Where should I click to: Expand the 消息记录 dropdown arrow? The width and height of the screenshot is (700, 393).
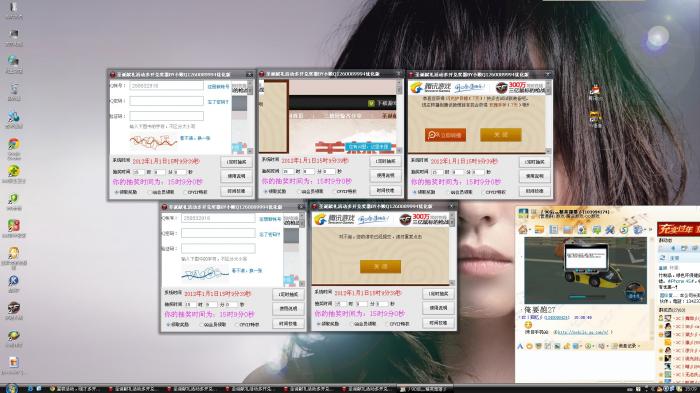[639, 346]
